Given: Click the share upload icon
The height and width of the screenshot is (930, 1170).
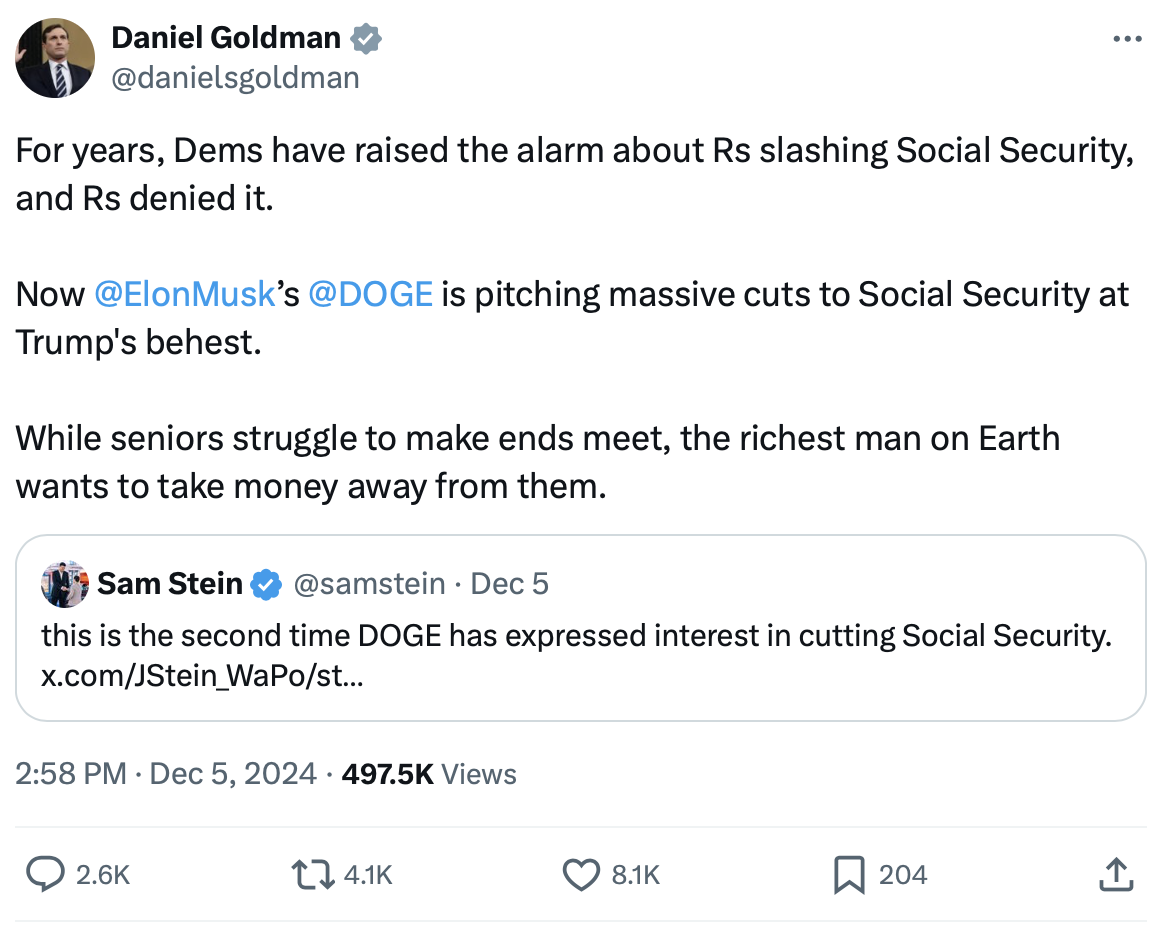Looking at the screenshot, I should click(x=1114, y=875).
